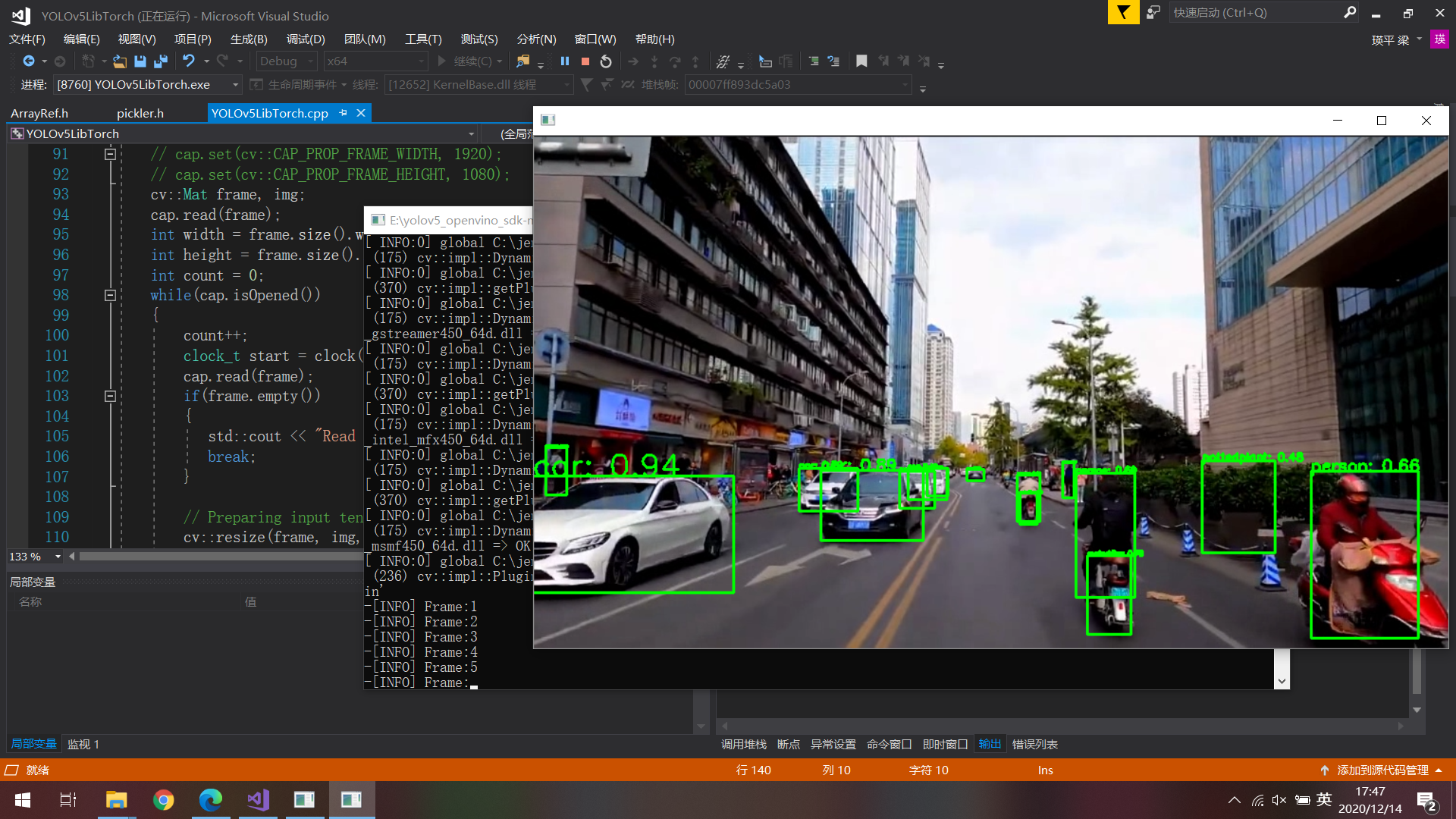1456x819 pixels.
Task: Pin the YOLOv5LibTorch.cpp tab
Action: 344,113
